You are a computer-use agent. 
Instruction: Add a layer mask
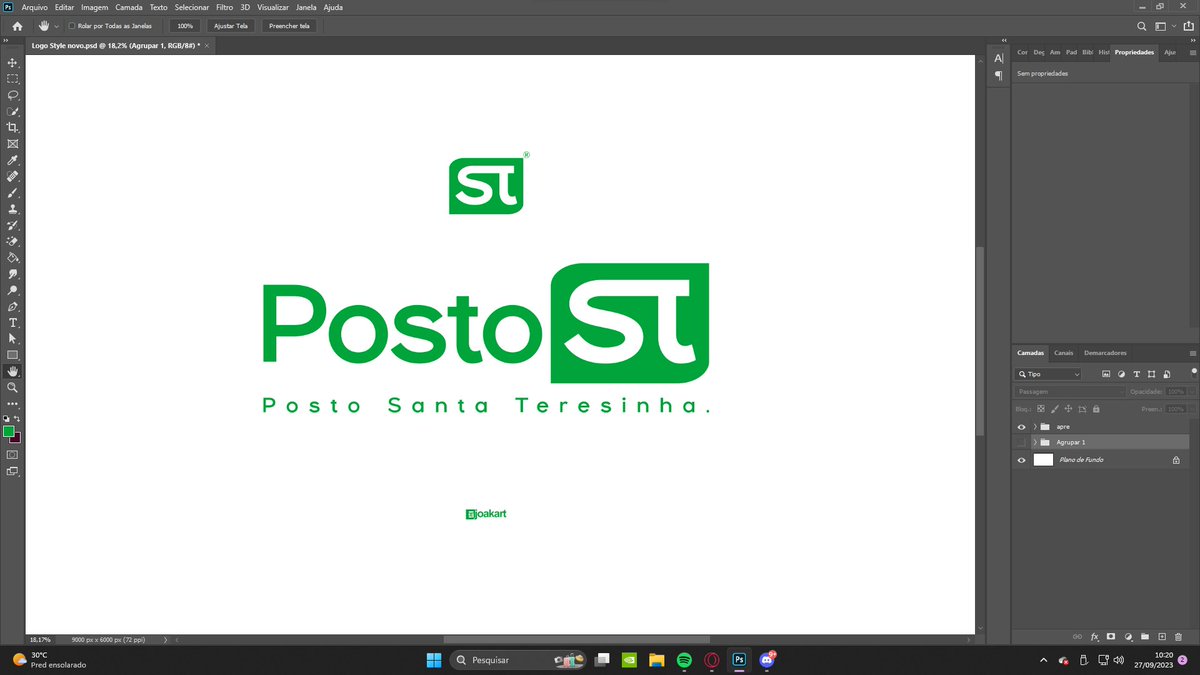point(1111,636)
